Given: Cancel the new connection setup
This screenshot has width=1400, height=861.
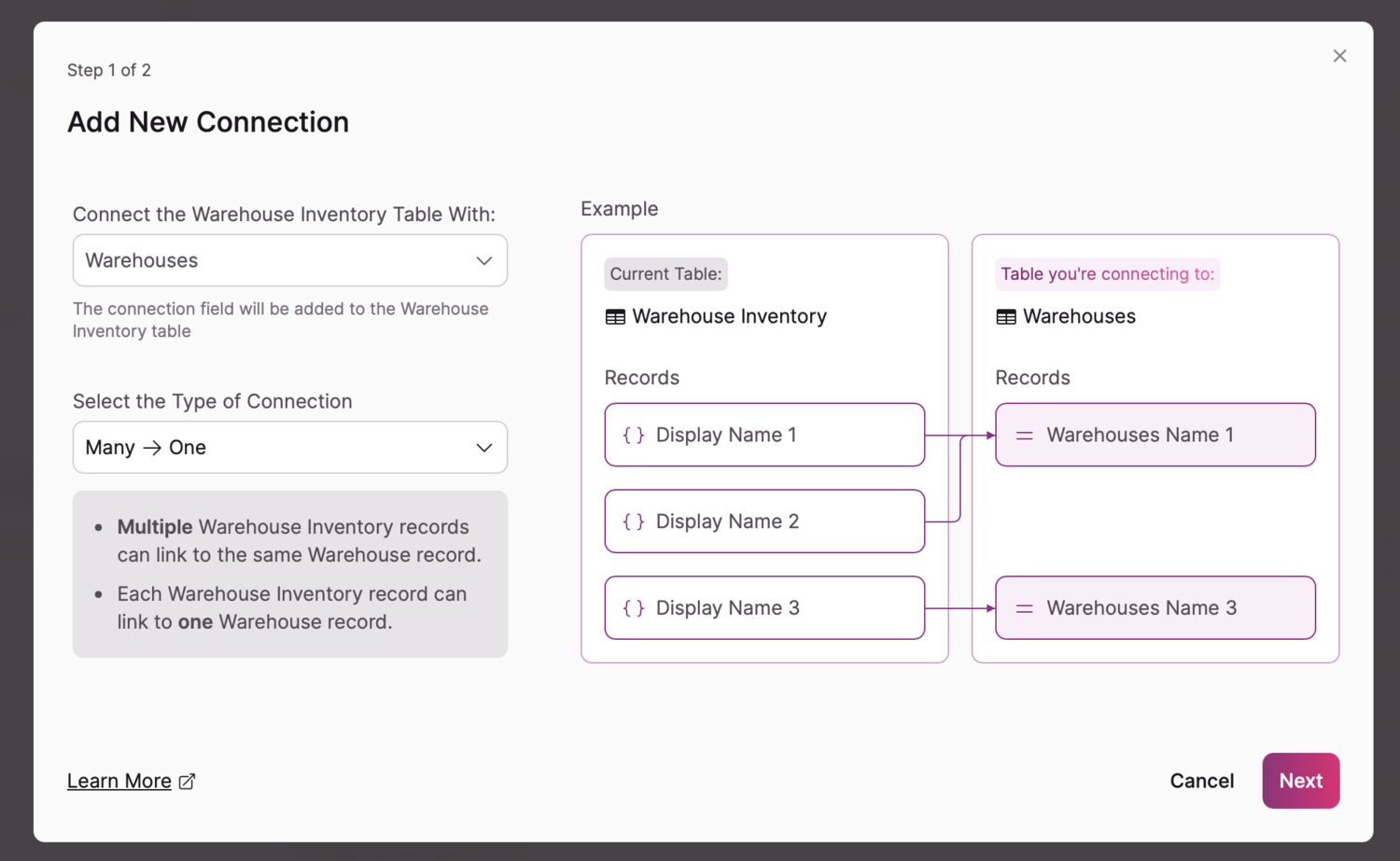Looking at the screenshot, I should tap(1201, 781).
